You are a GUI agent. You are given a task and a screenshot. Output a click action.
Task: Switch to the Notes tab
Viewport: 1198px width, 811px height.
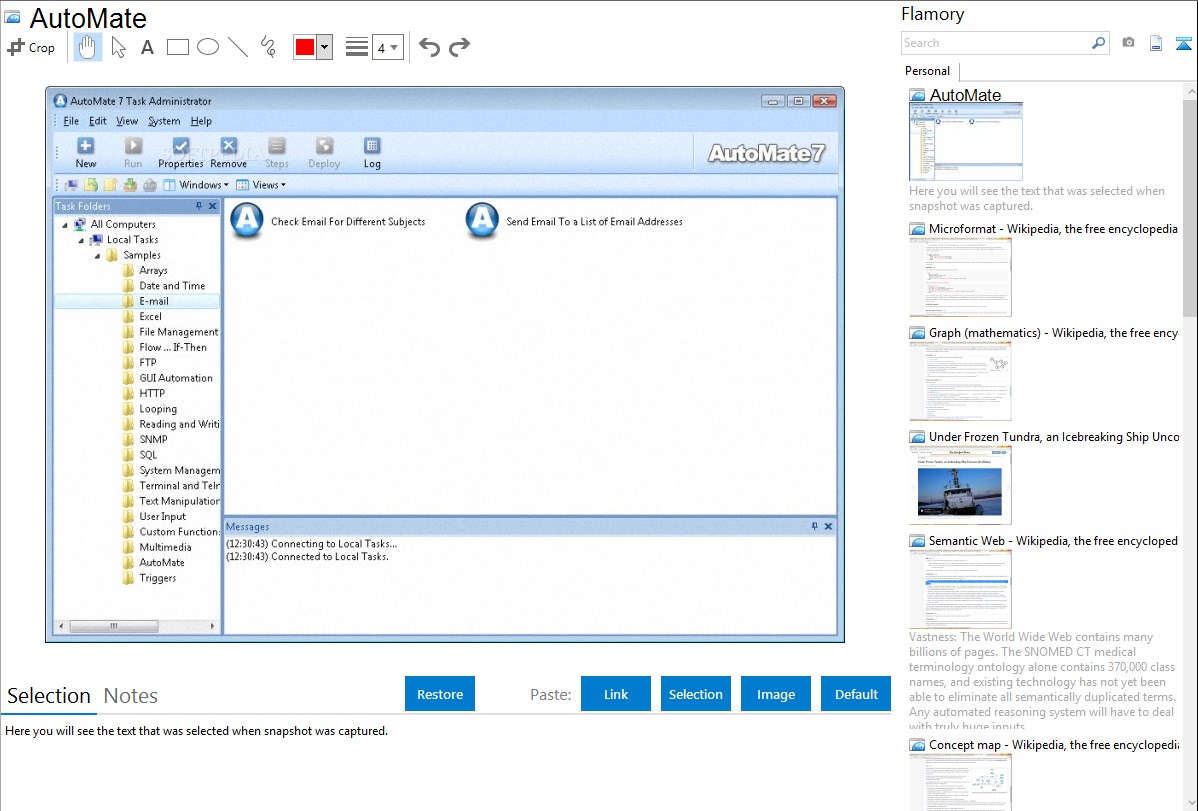[x=131, y=696]
